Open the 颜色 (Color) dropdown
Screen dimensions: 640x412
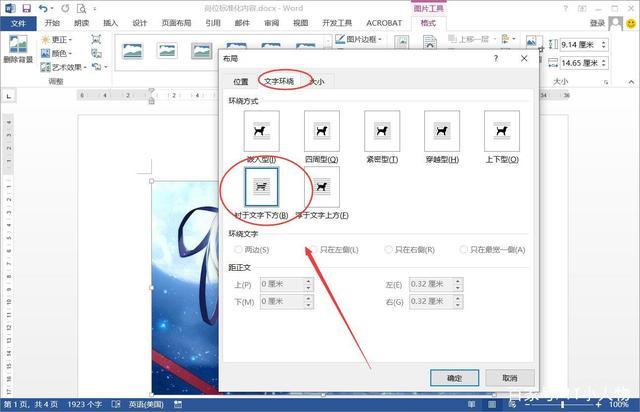point(57,53)
